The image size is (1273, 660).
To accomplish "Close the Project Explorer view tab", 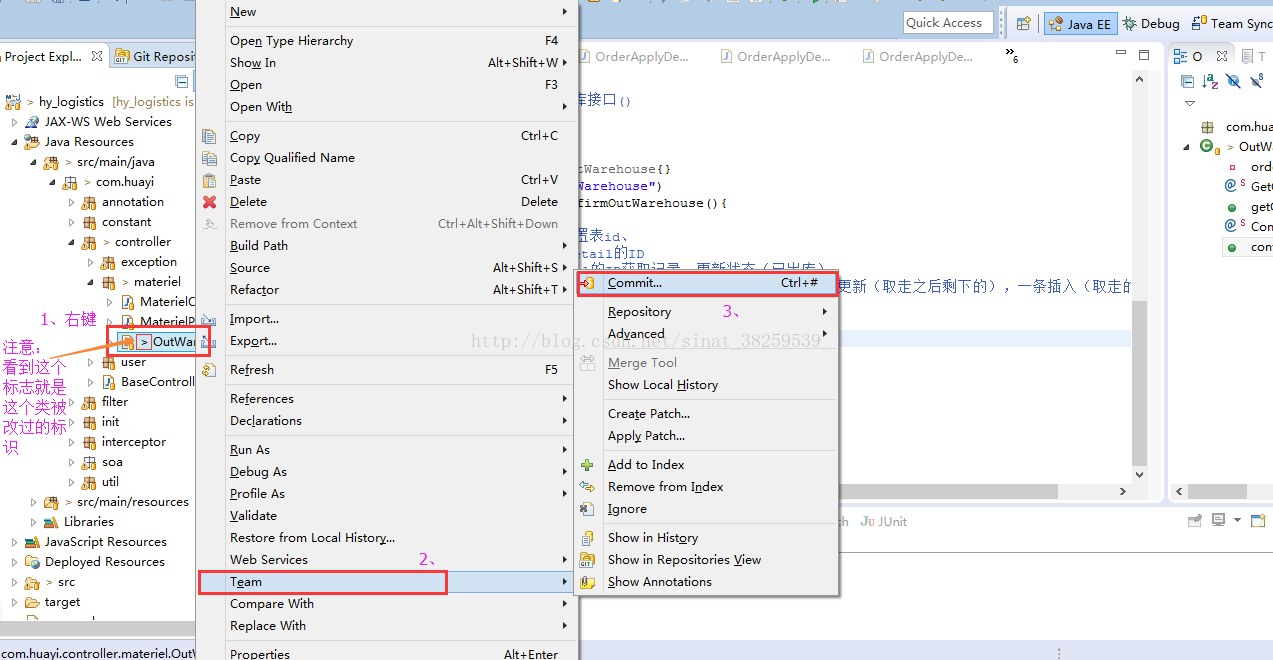I will tap(97, 57).
